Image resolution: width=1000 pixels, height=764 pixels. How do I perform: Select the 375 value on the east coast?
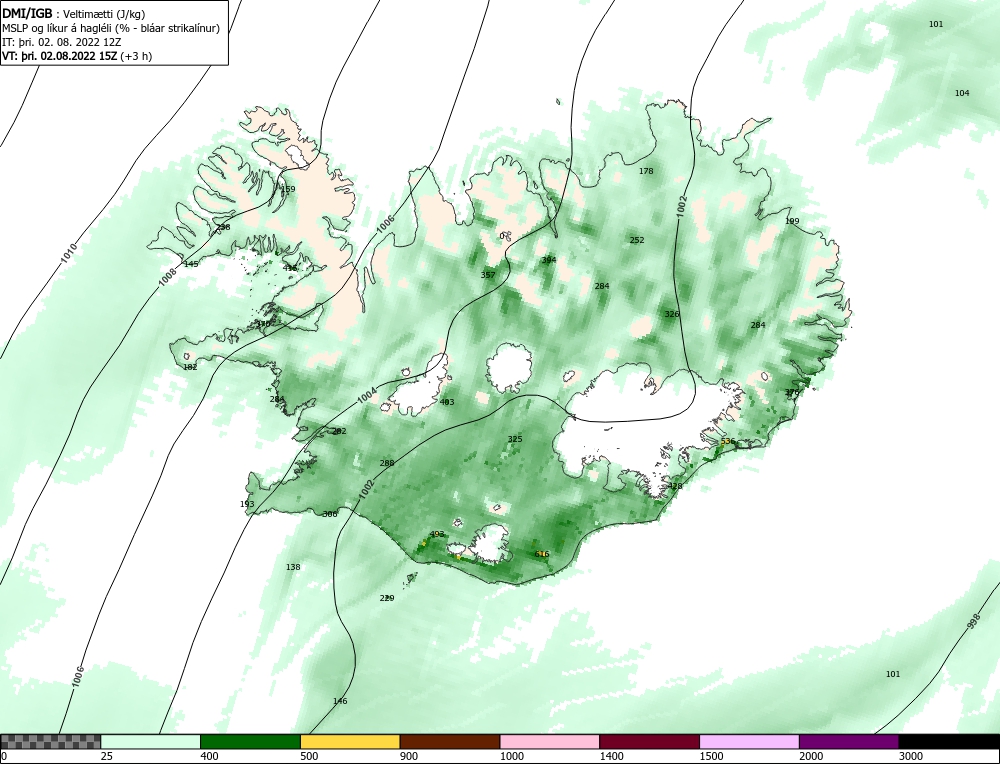791,392
